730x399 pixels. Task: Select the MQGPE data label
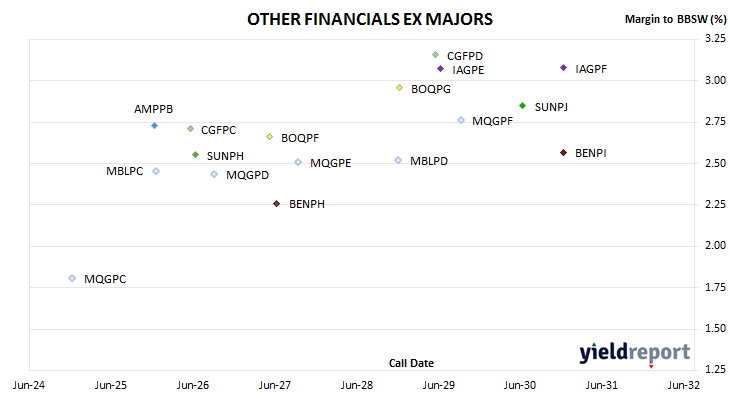331,163
